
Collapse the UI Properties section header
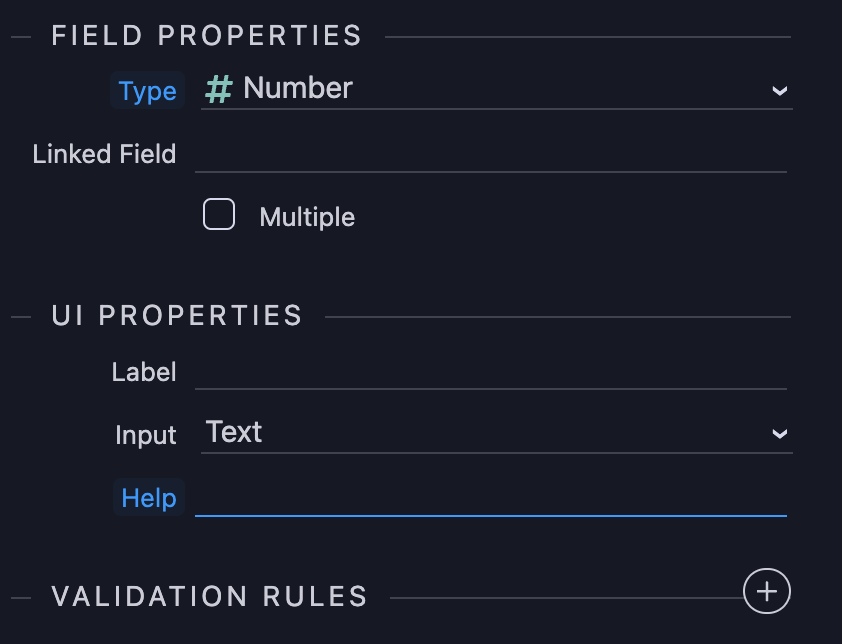click(x=177, y=316)
